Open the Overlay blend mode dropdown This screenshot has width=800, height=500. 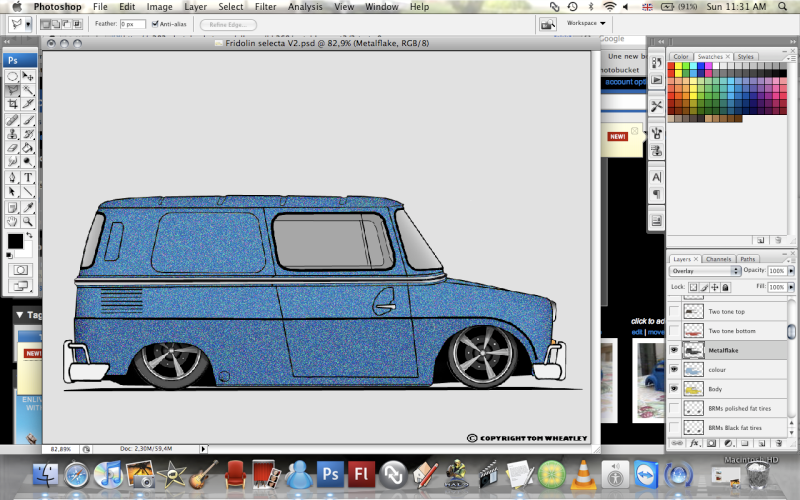pos(705,271)
